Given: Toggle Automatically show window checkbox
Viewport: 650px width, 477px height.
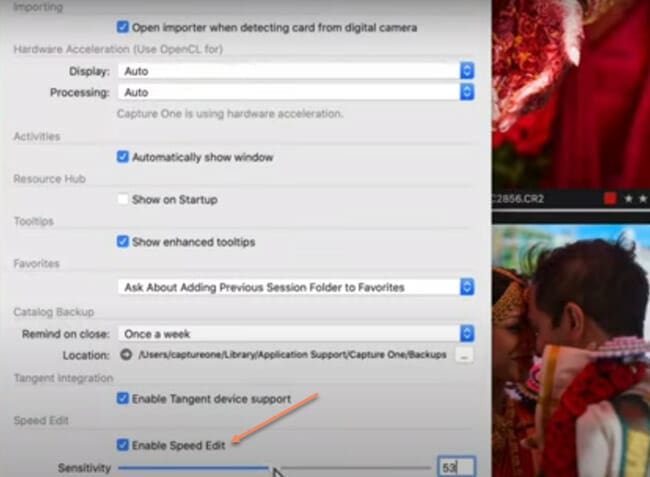Looking at the screenshot, I should (123, 157).
